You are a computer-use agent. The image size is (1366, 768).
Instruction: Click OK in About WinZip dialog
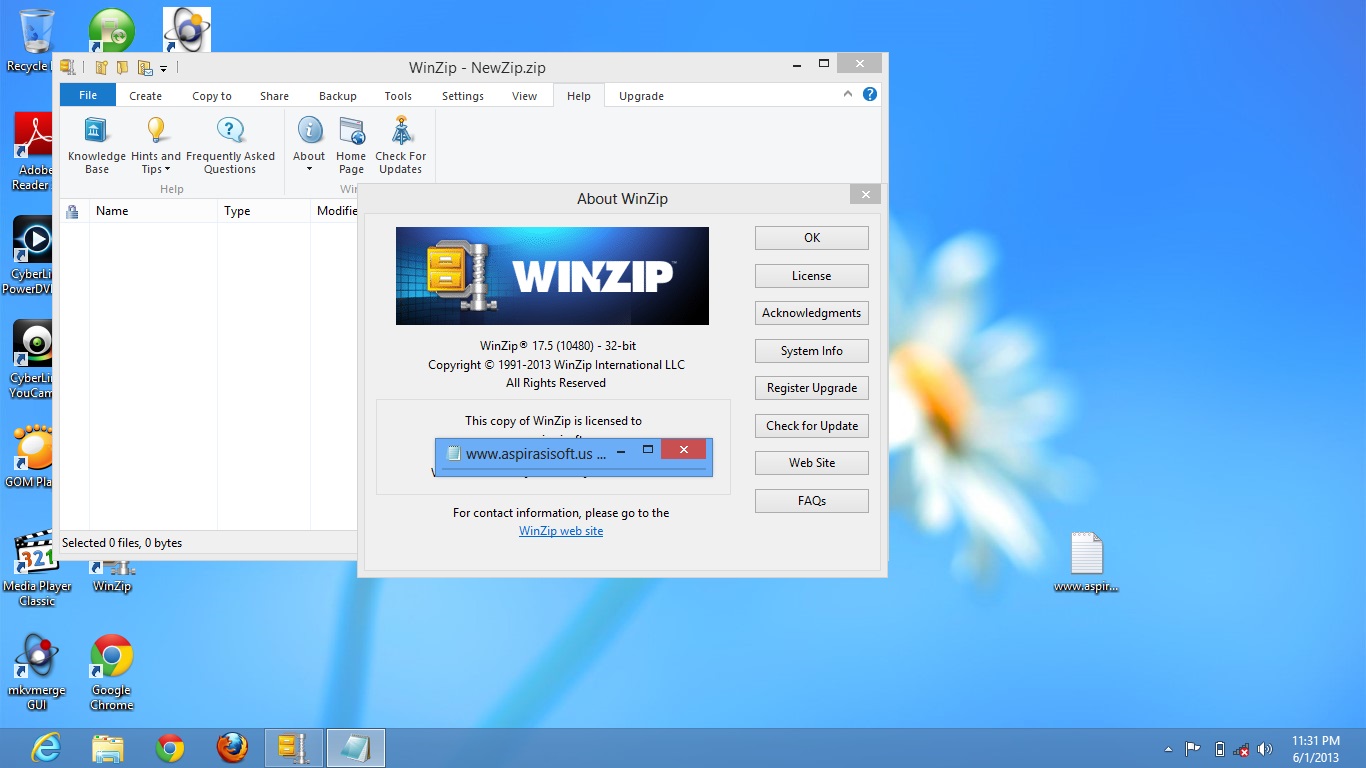pyautogui.click(x=812, y=238)
